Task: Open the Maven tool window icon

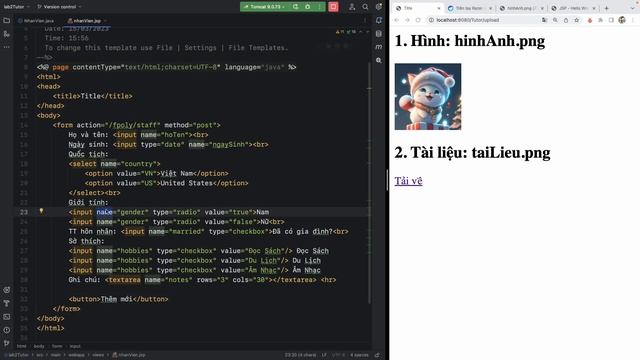Action: [x=379, y=47]
